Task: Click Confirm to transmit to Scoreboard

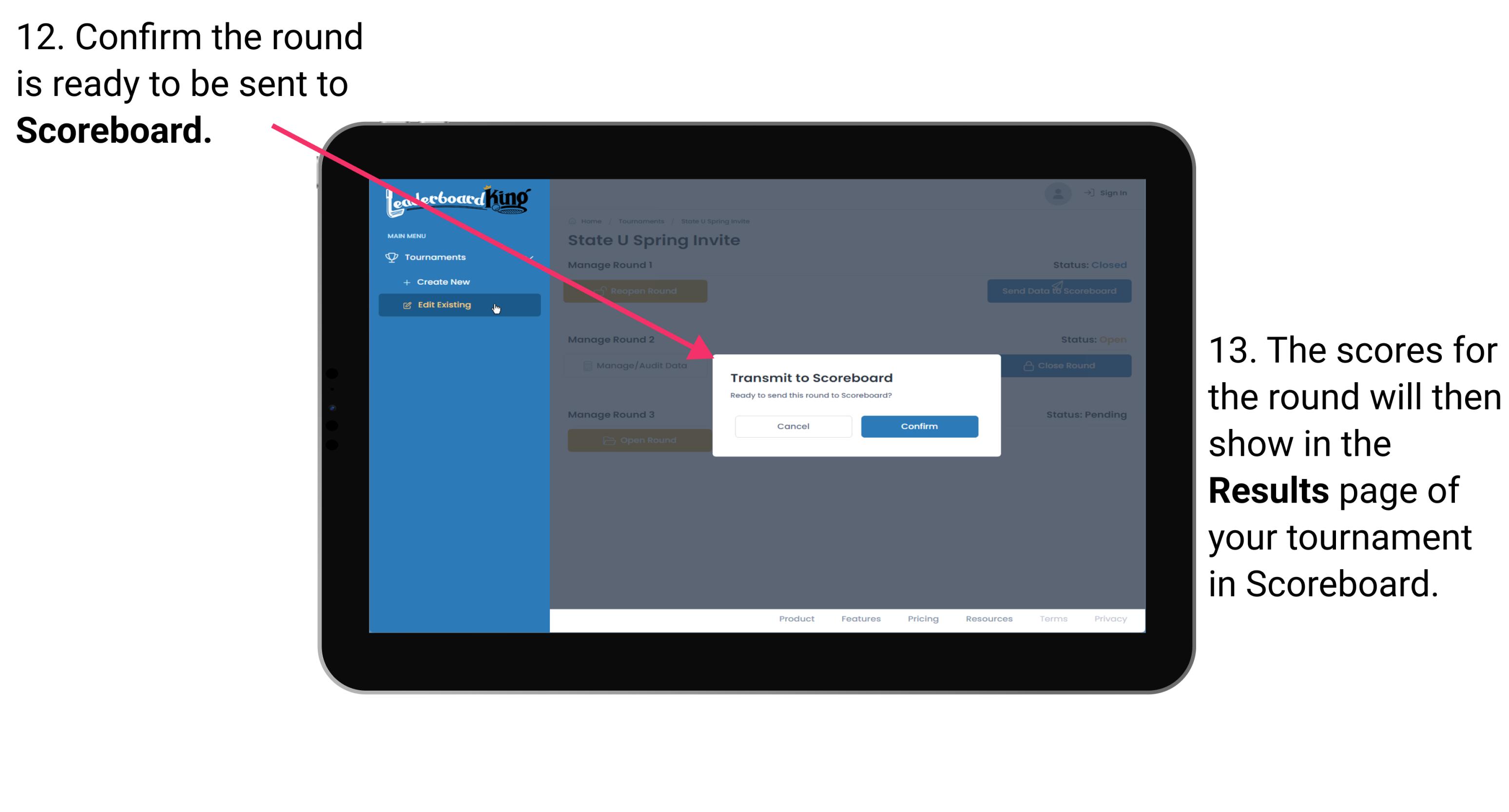Action: [917, 425]
